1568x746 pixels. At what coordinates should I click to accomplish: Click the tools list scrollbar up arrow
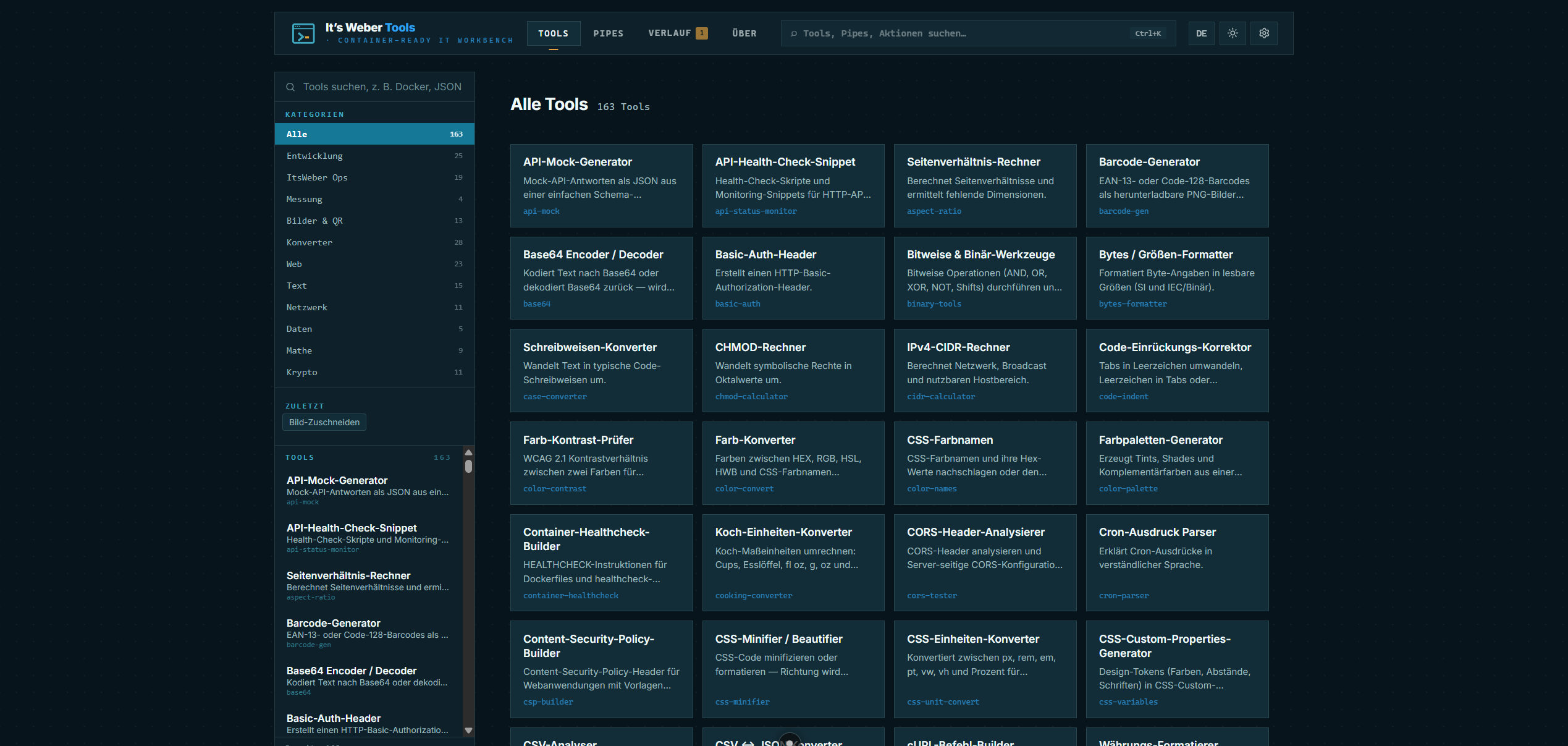point(468,452)
